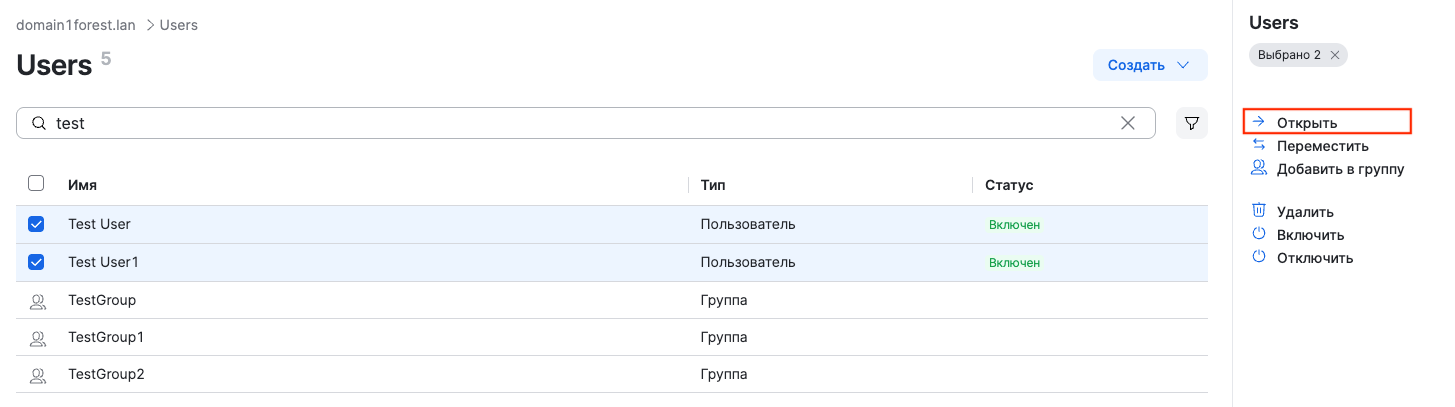Toggle the select-all header checkbox

pos(36,184)
